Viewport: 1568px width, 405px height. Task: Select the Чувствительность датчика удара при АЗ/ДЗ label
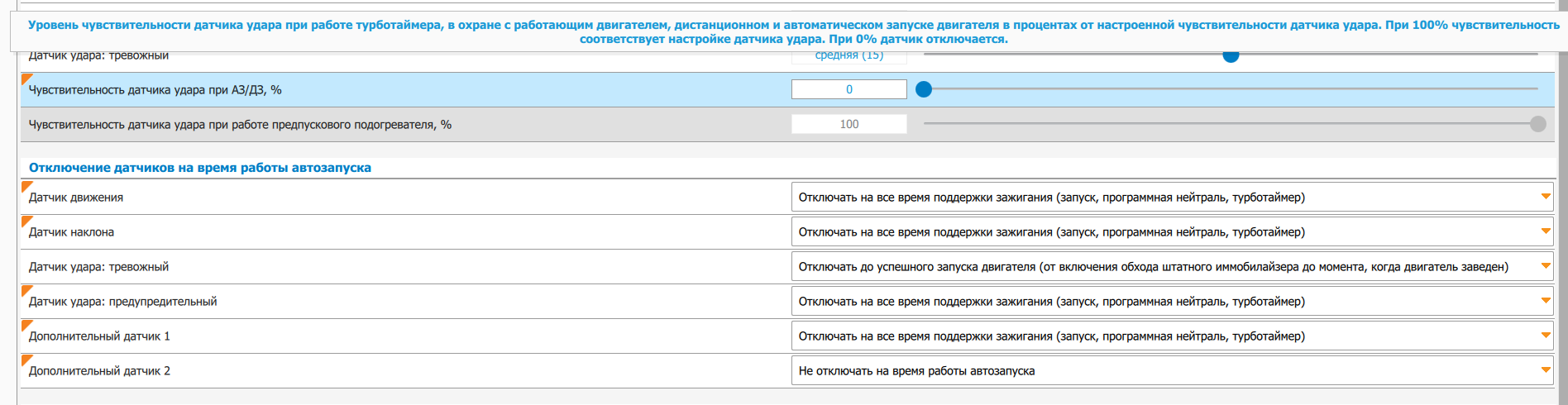click(155, 90)
